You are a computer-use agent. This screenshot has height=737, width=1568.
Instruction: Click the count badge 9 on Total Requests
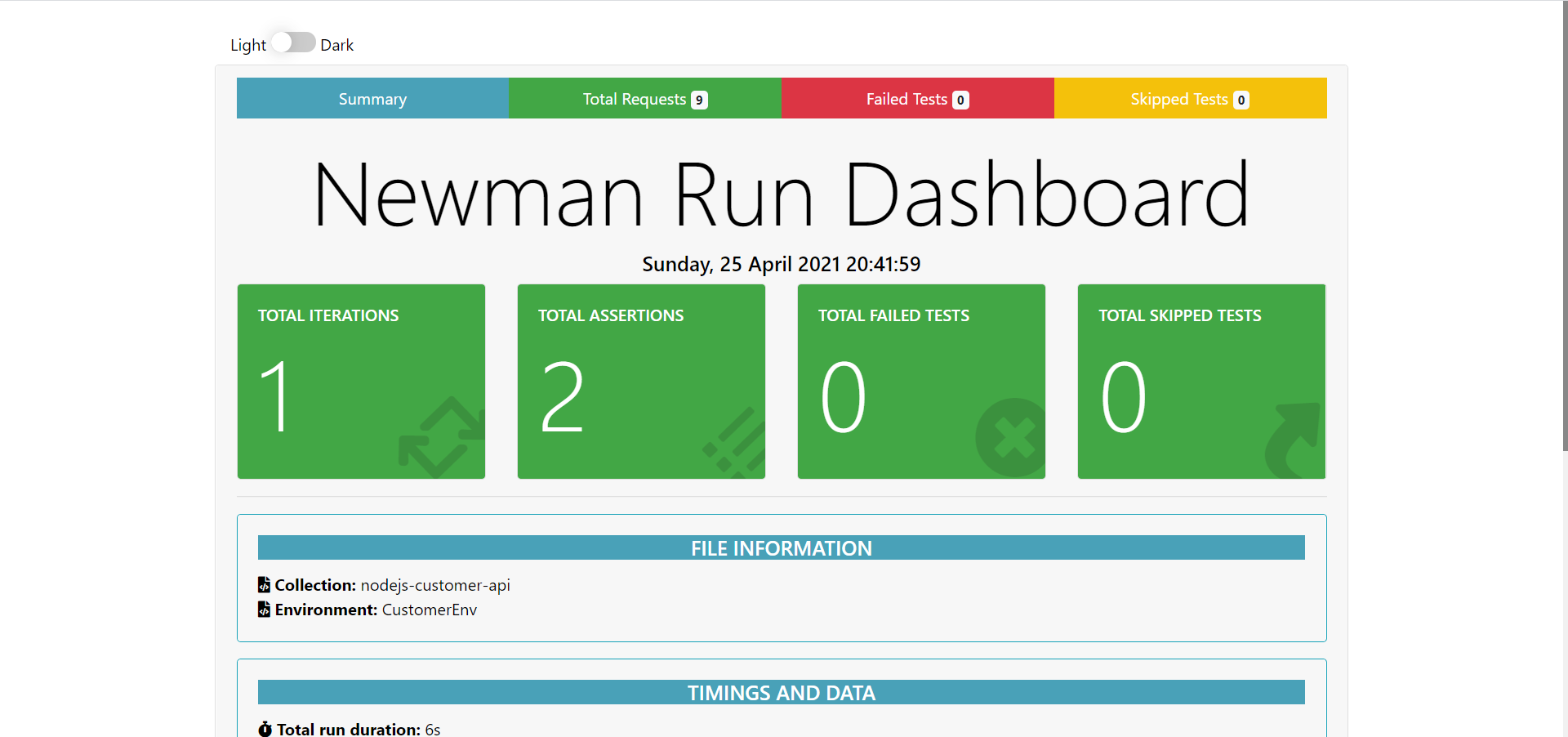coord(699,99)
